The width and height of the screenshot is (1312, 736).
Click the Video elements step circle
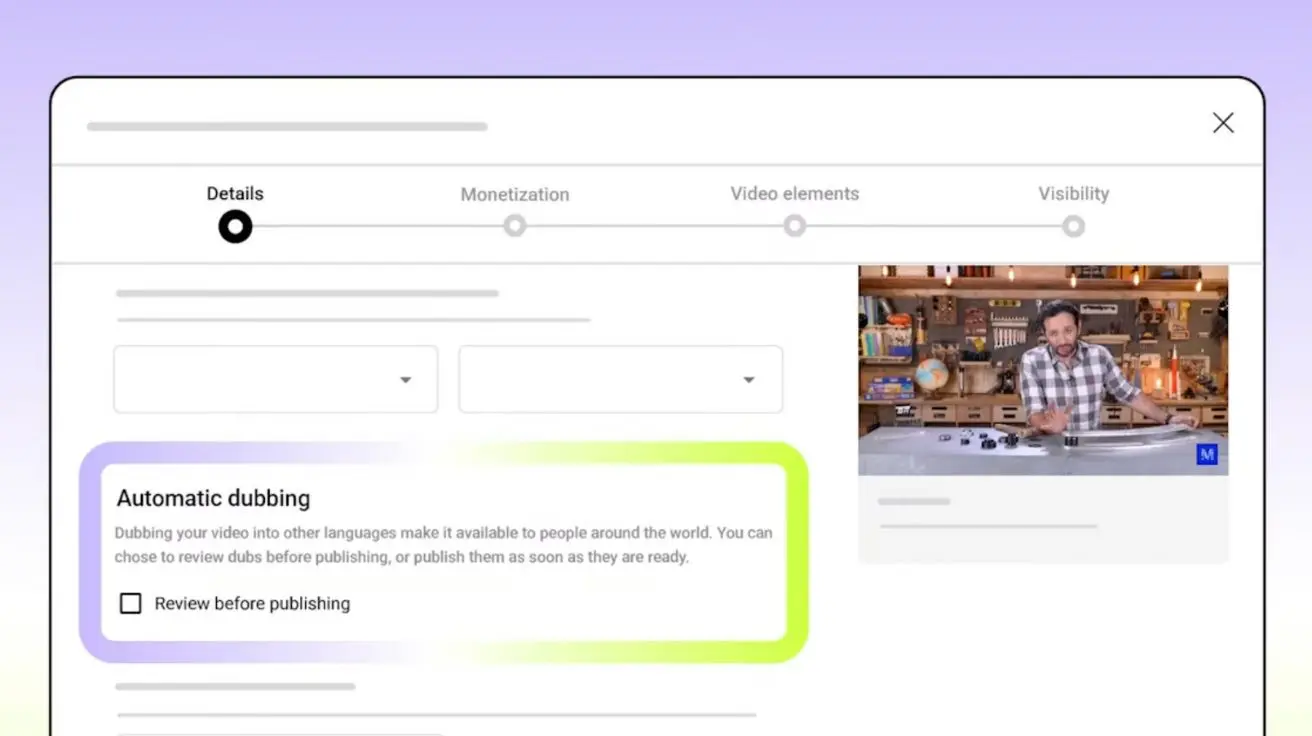pos(795,226)
